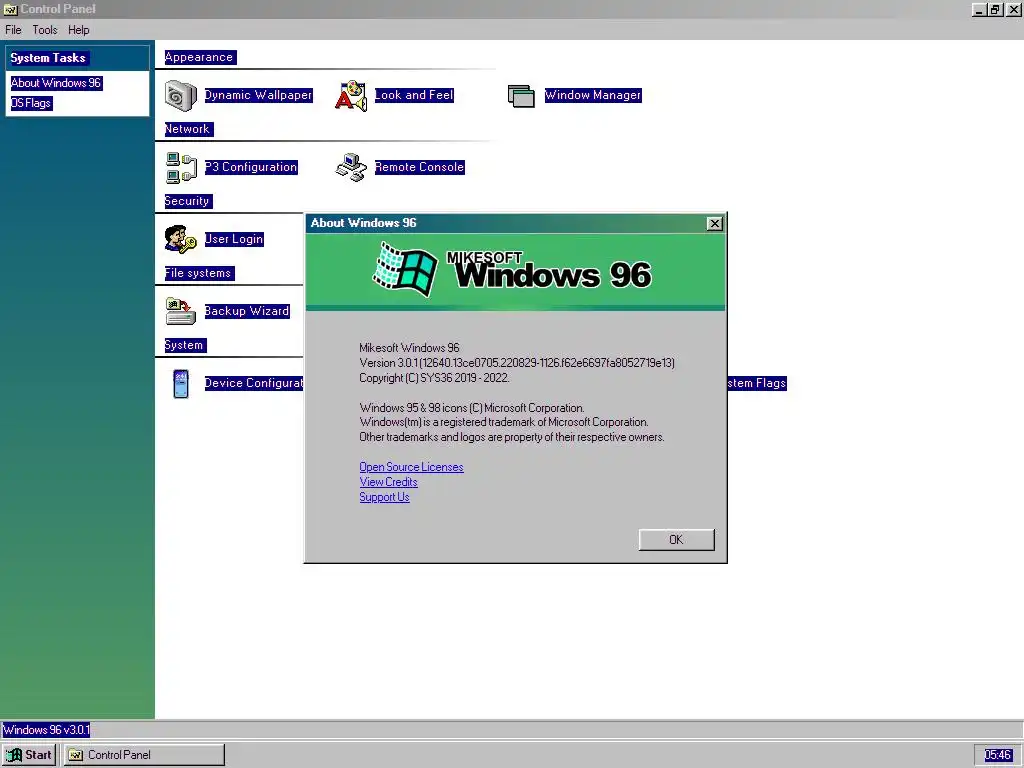Click the taskbar clock showing 05:46
Screen dimensions: 1024x768
pyautogui.click(x=997, y=755)
